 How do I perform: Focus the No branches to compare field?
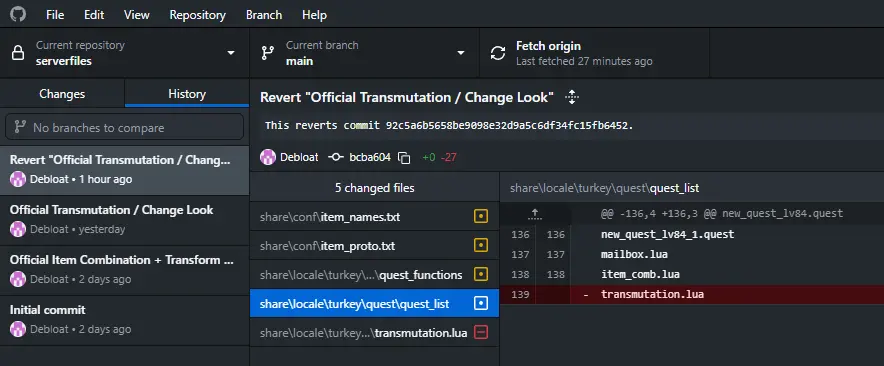(x=125, y=127)
